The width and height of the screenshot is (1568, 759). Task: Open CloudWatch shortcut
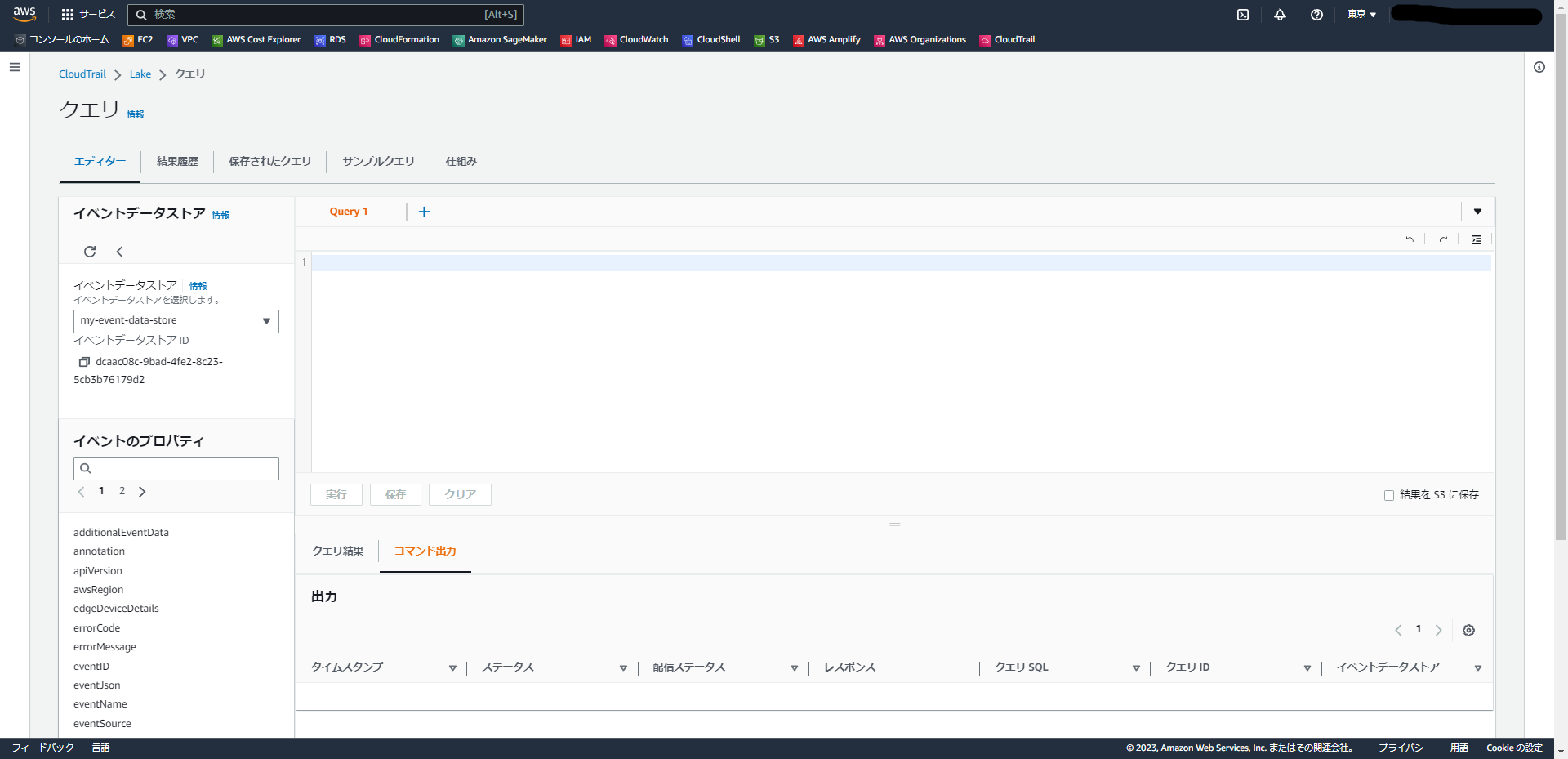click(x=636, y=40)
